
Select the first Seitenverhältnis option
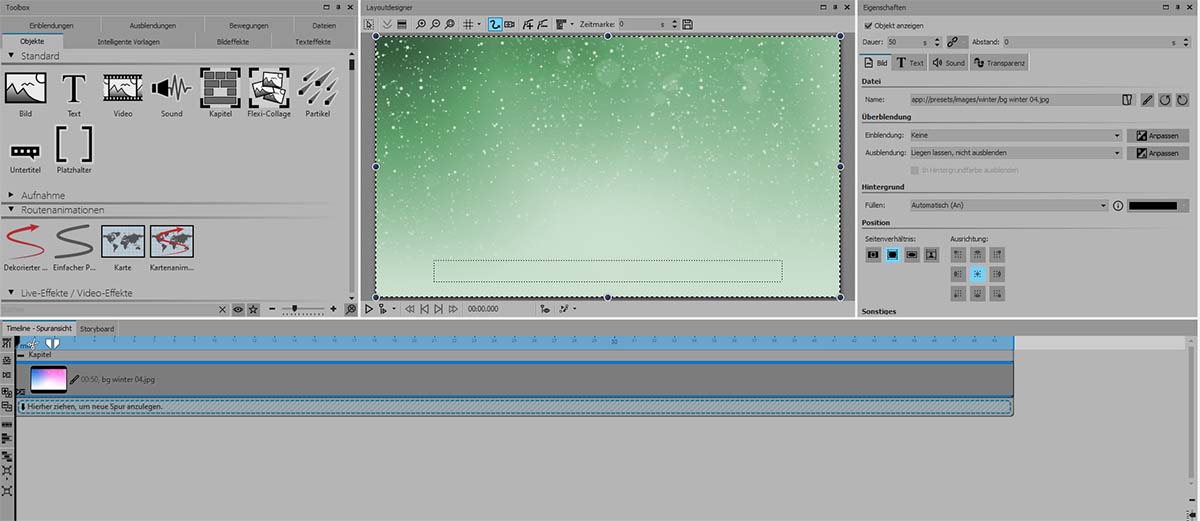(x=873, y=255)
